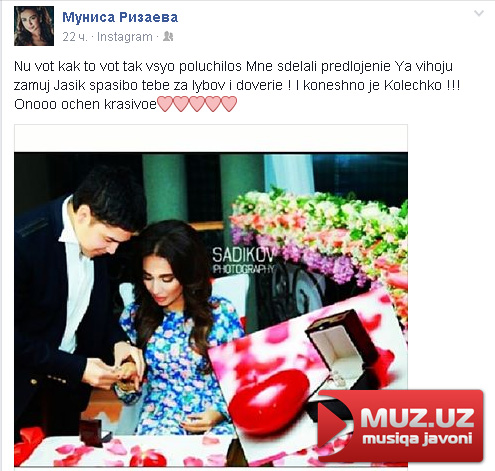495x471 pixels.
Task: Click the small dark jewelry box on the table
Action: pos(93,432)
